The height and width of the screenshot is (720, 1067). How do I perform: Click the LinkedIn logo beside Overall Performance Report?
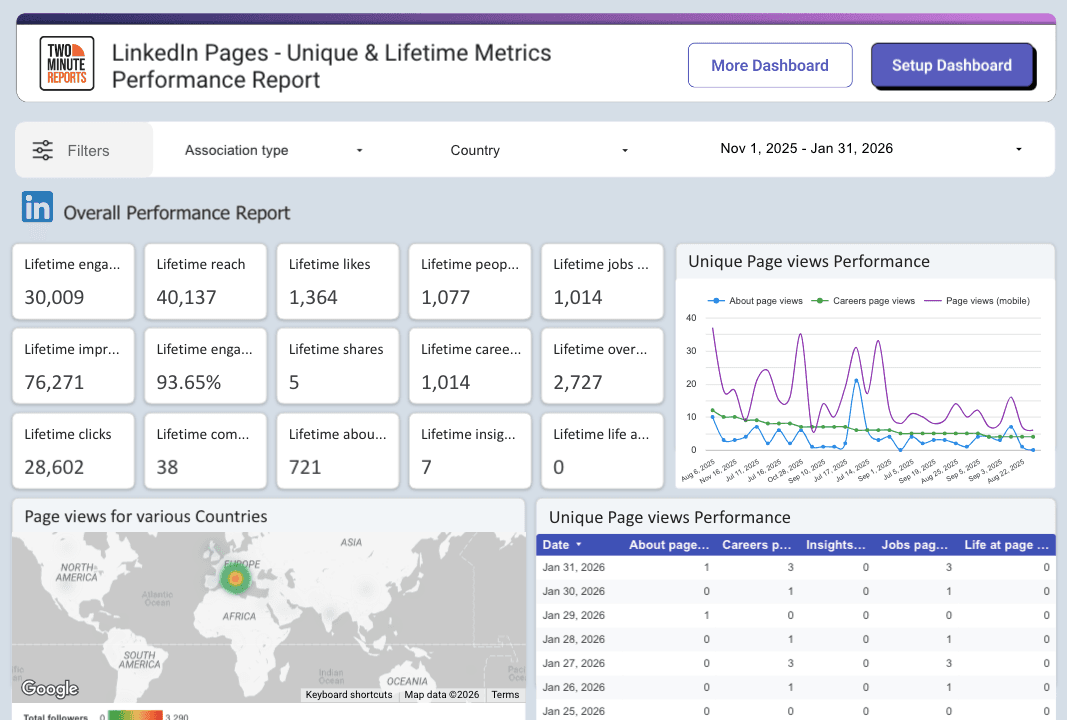pyautogui.click(x=37, y=208)
